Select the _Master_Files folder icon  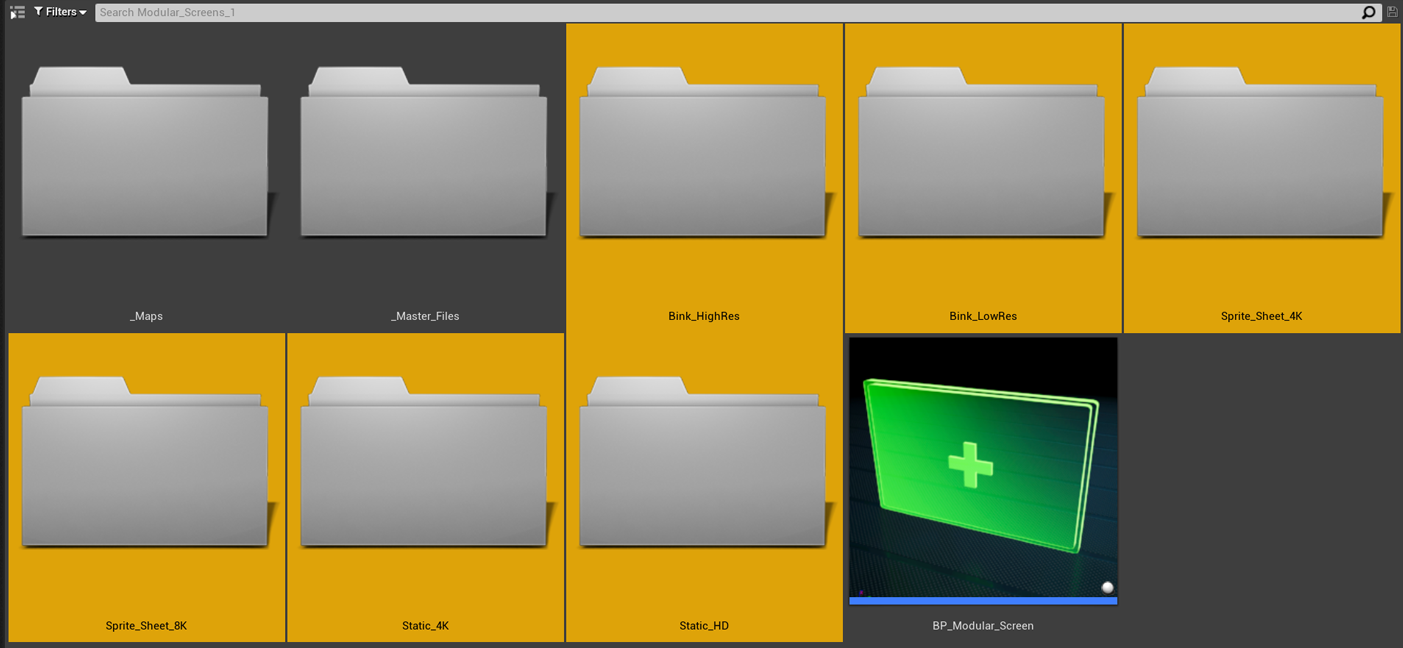425,153
